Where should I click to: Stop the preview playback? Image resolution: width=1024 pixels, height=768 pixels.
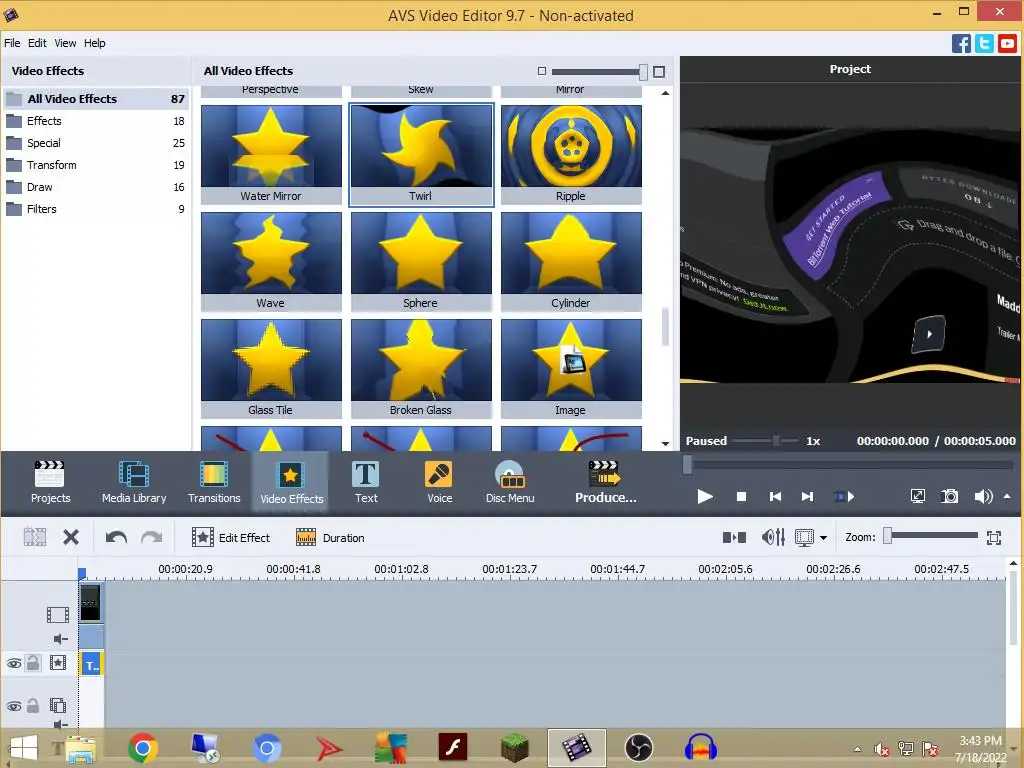point(741,496)
